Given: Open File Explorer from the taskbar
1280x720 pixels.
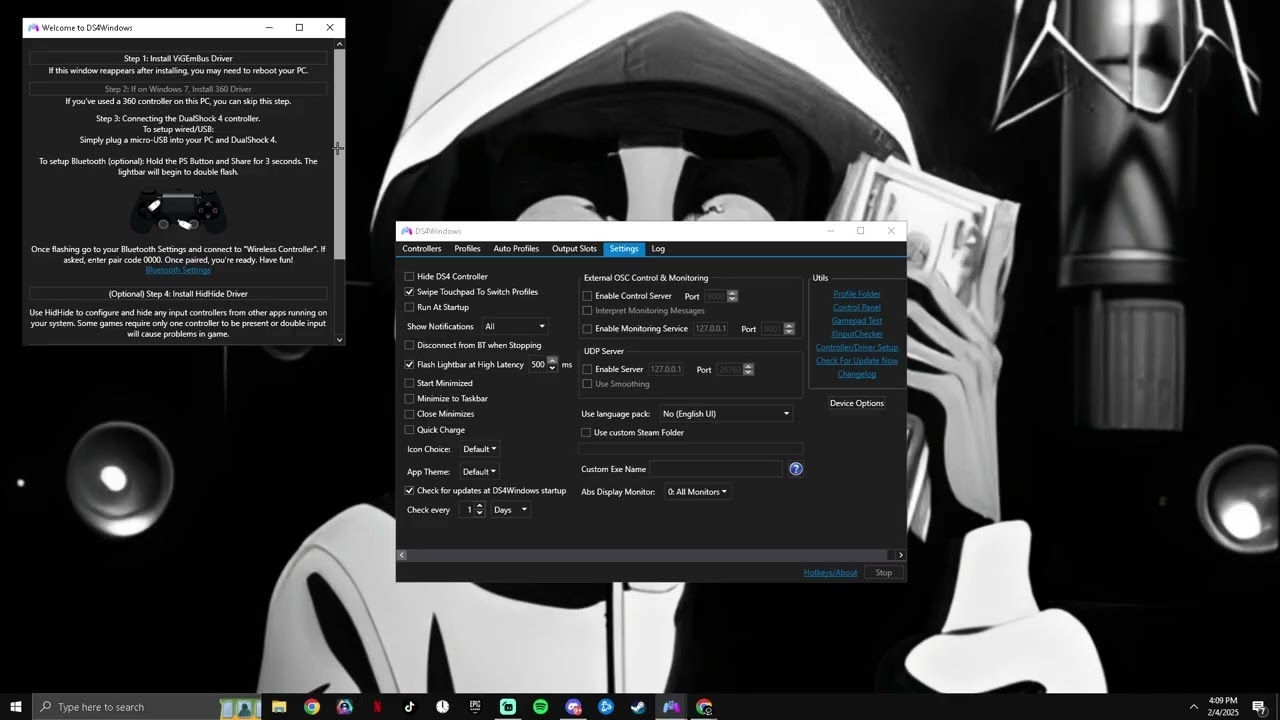Looking at the screenshot, I should pos(279,707).
